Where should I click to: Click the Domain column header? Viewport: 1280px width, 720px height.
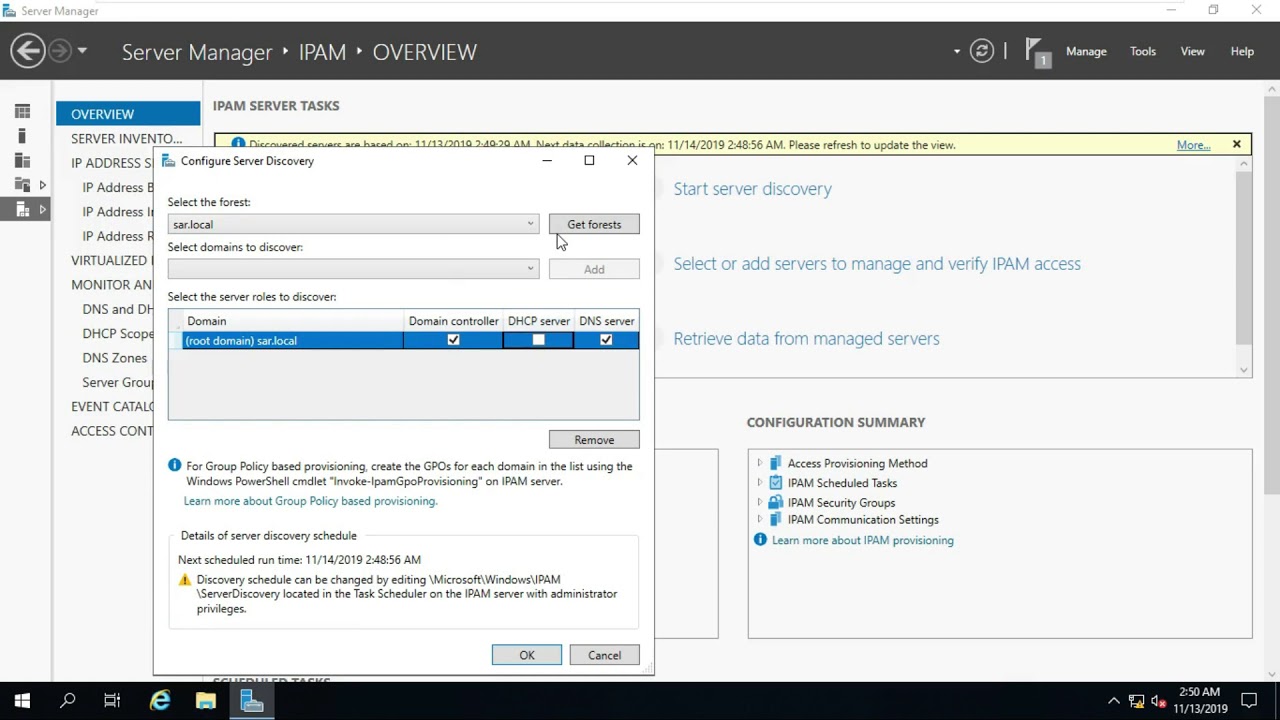[x=292, y=321]
